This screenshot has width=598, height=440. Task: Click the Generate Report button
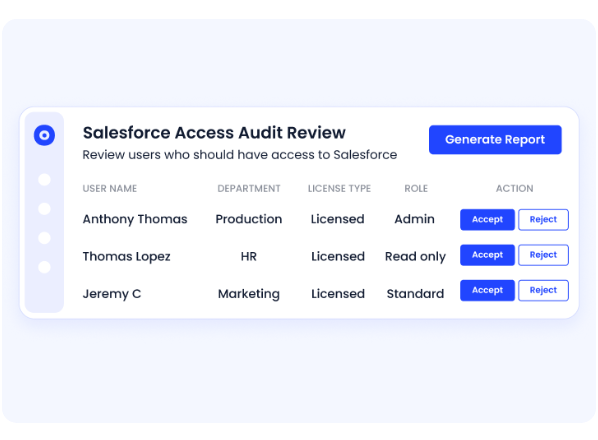[495, 140]
